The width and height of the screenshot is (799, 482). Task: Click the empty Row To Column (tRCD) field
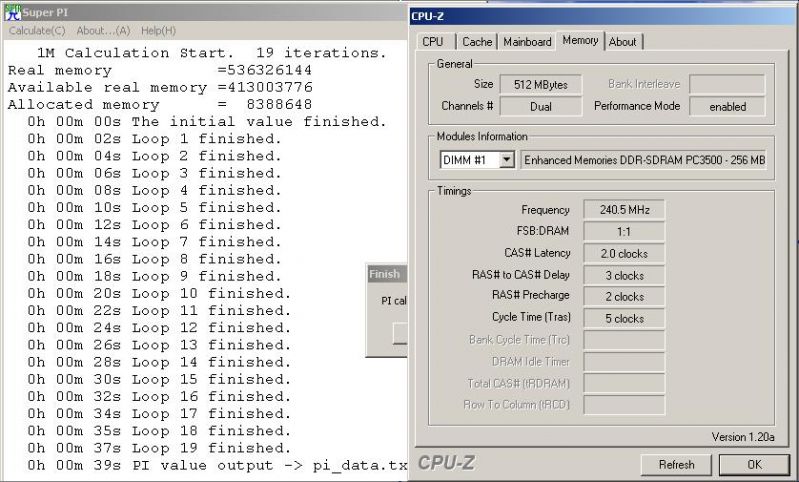click(x=624, y=406)
